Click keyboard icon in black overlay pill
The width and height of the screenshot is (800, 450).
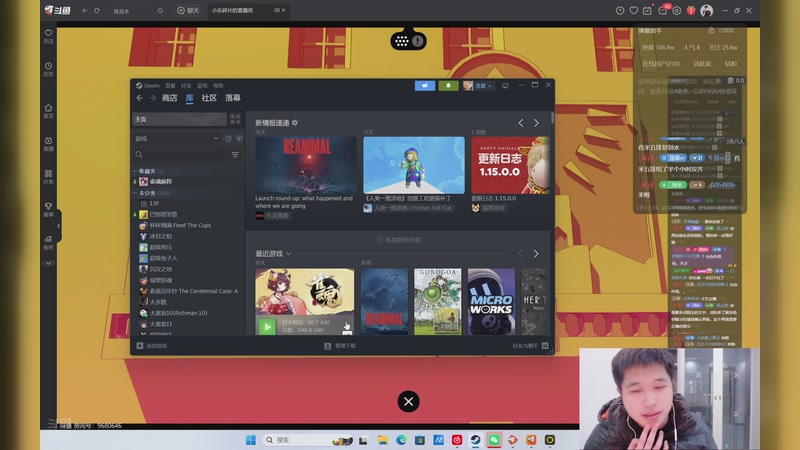click(402, 41)
